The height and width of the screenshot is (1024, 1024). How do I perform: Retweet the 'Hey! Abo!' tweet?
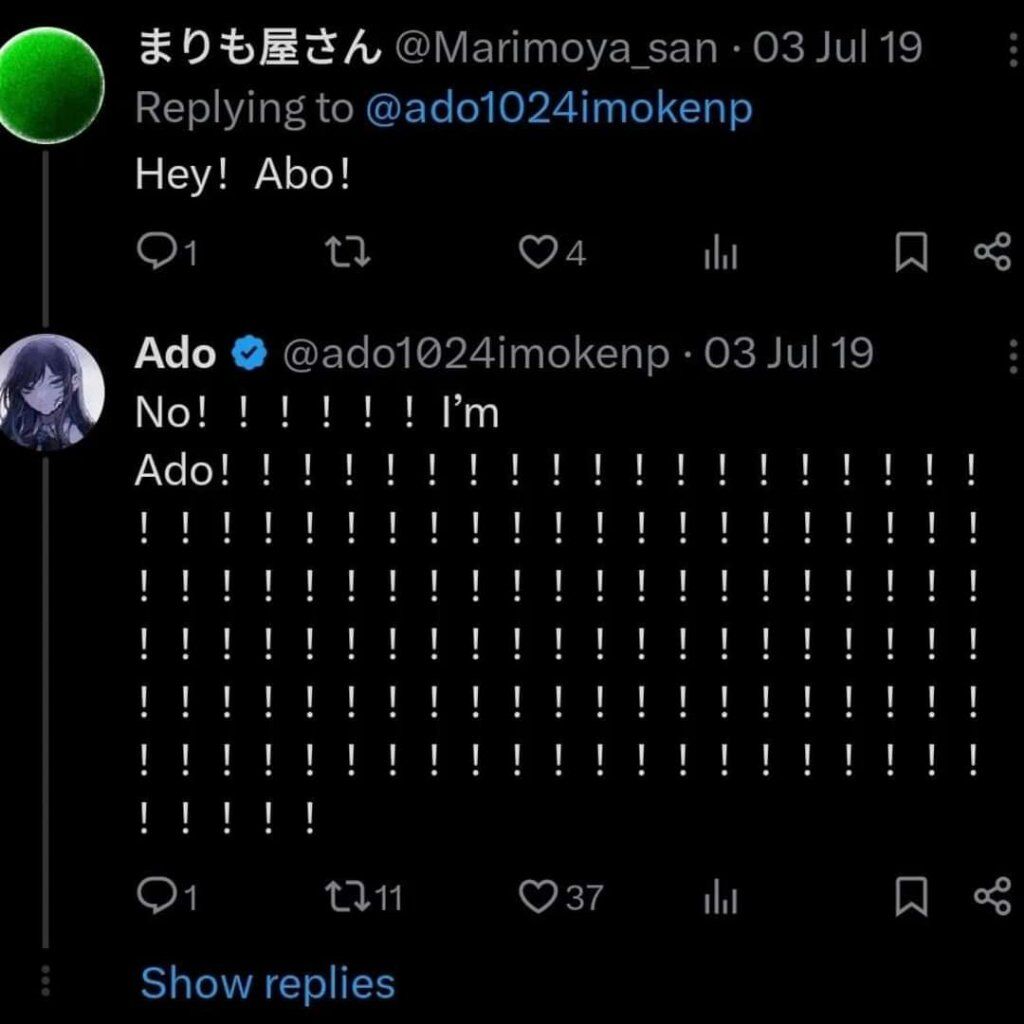(349, 253)
